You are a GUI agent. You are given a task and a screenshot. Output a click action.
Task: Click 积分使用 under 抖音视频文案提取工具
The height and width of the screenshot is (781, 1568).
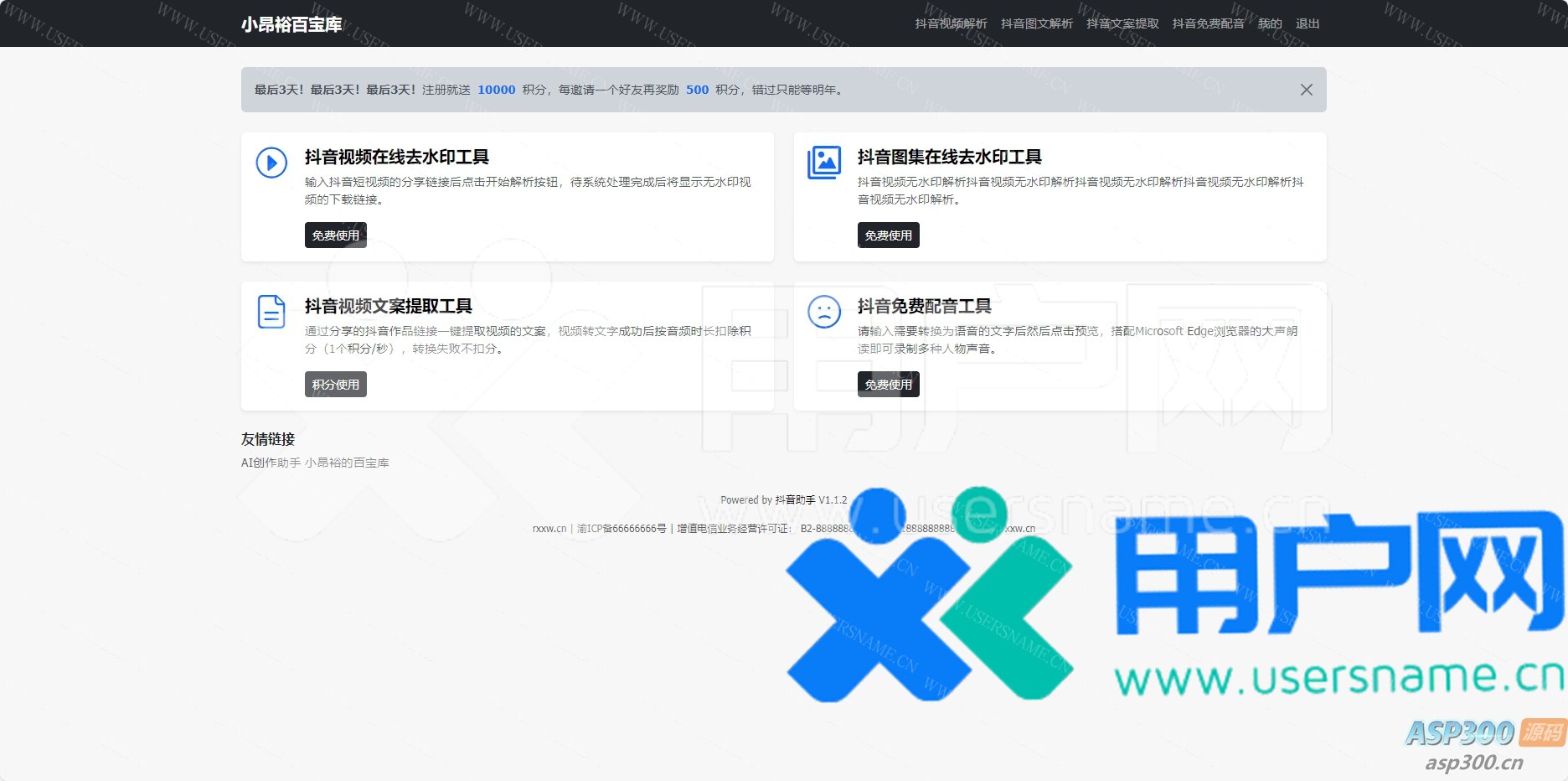point(336,385)
